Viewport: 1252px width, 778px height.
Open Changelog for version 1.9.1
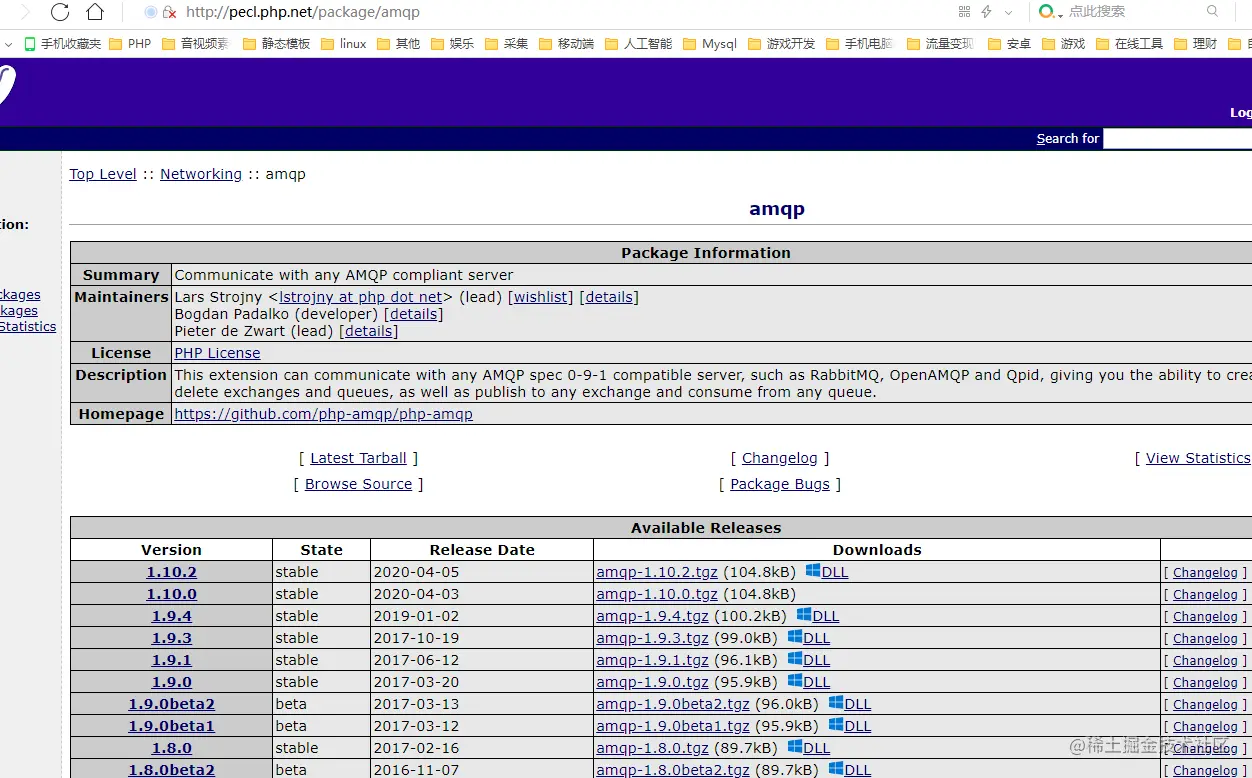pyautogui.click(x=1205, y=661)
